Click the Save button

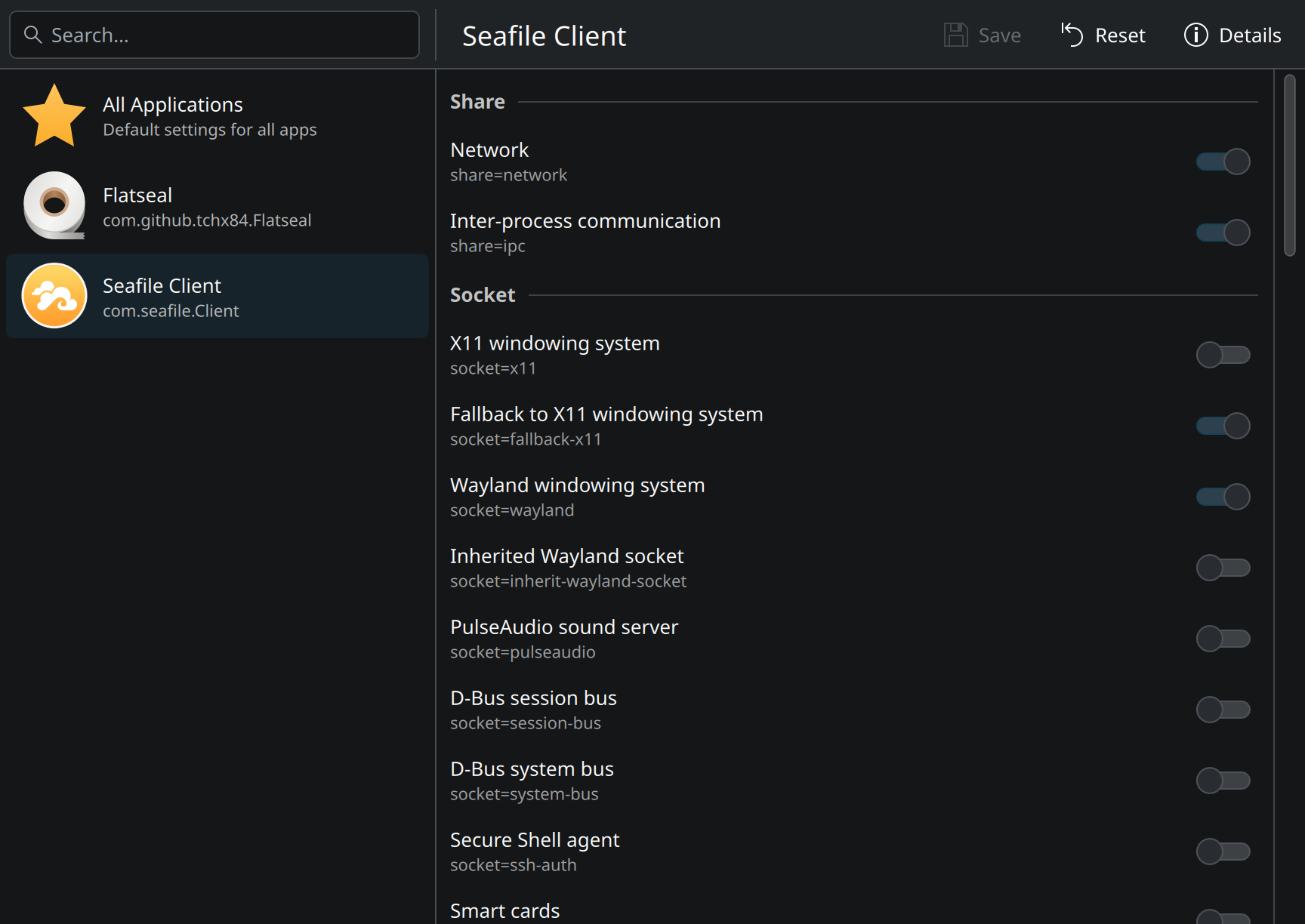tap(983, 35)
